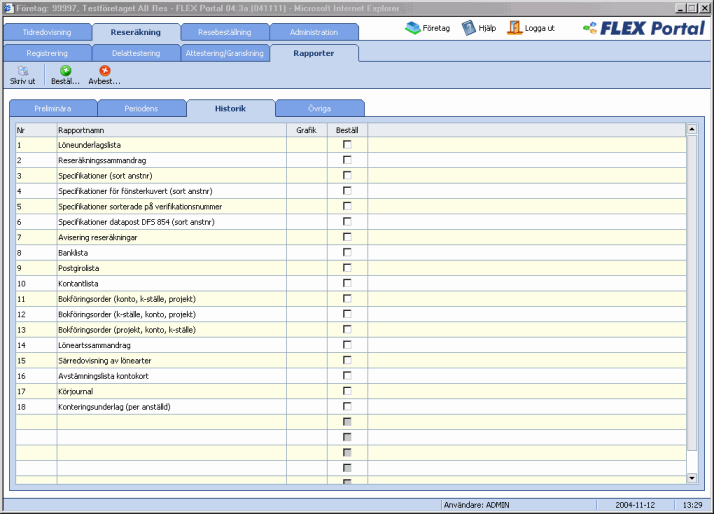Click the red Avbest toolbar icon
714x514 pixels.
[x=104, y=70]
